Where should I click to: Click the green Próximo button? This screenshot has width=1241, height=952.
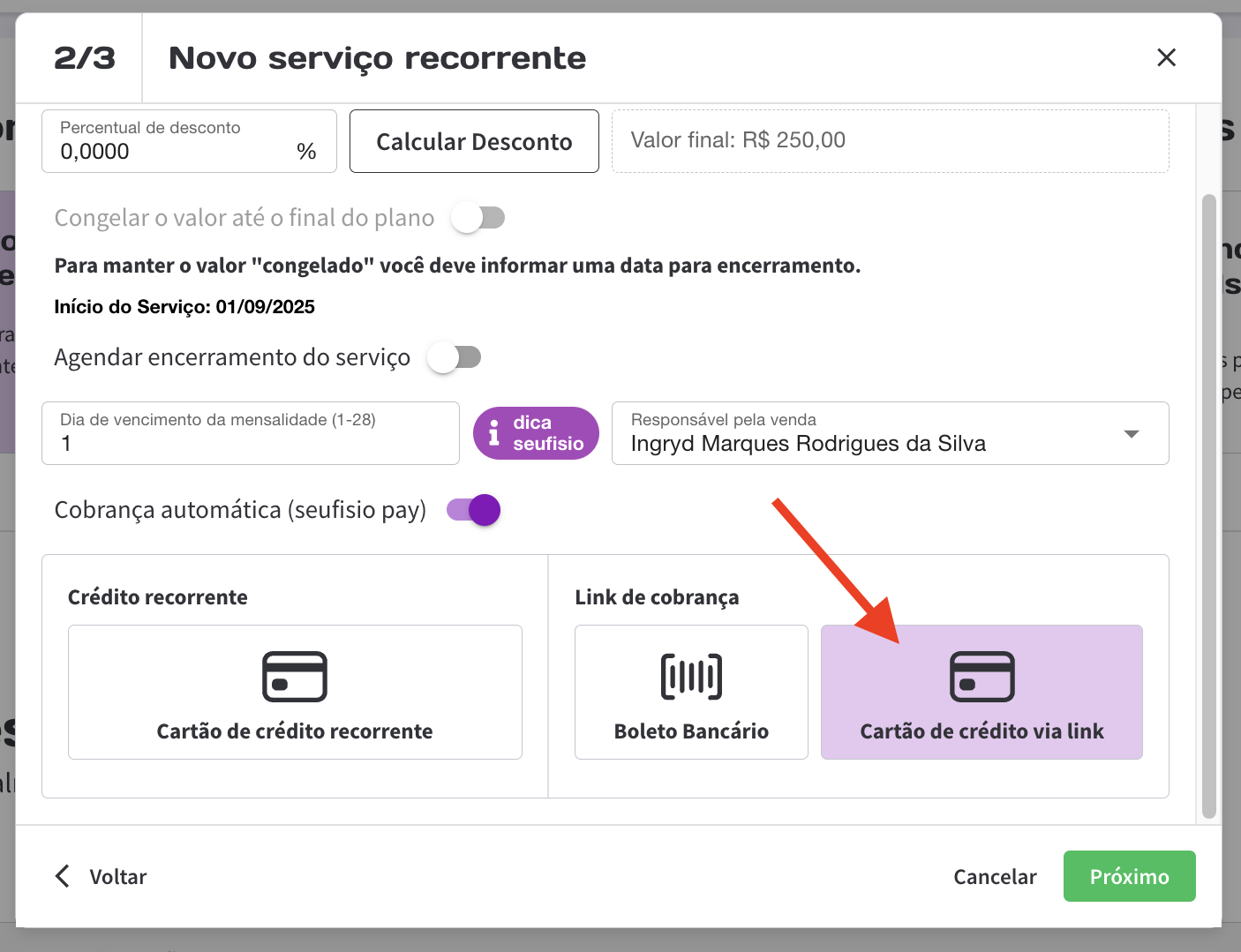(x=1129, y=876)
